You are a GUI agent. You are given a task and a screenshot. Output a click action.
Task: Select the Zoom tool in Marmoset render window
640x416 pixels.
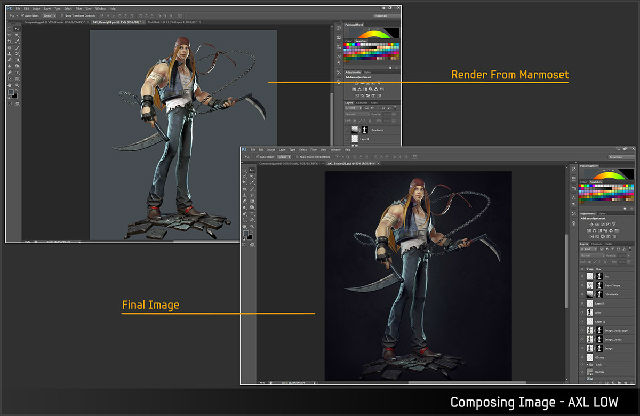click(17, 85)
